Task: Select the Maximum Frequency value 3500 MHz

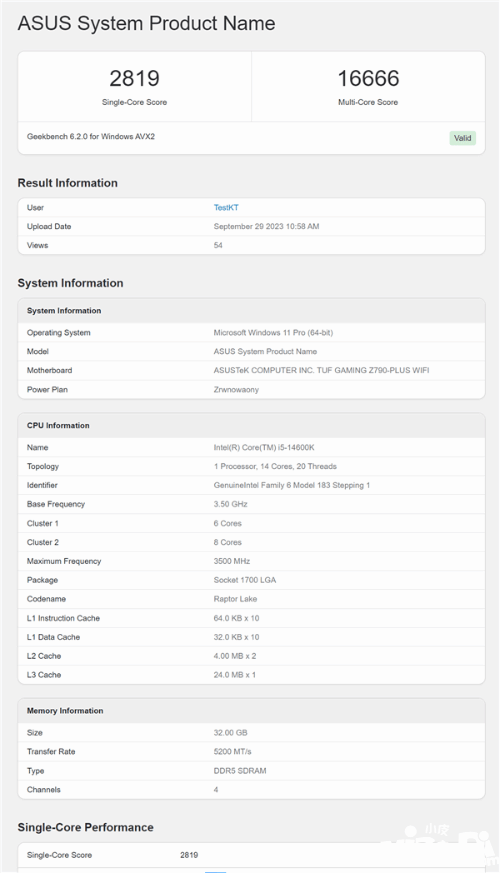Action: click(232, 561)
